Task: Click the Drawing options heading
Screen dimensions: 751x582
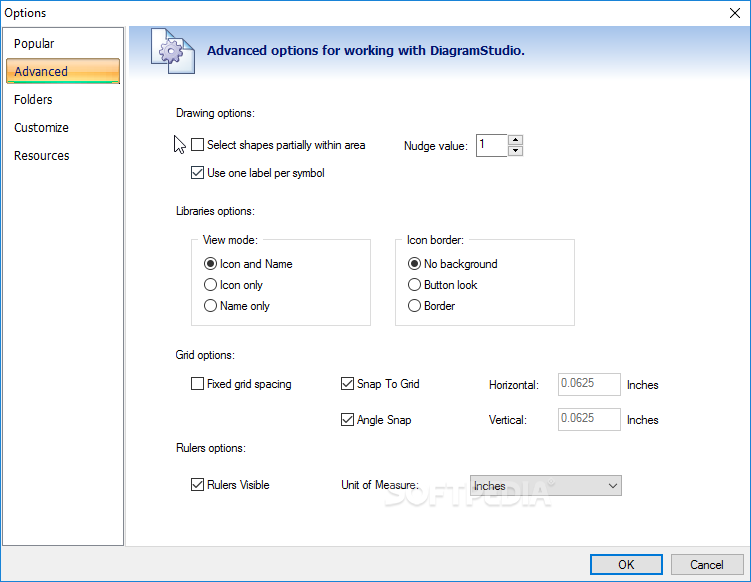Action: point(215,113)
